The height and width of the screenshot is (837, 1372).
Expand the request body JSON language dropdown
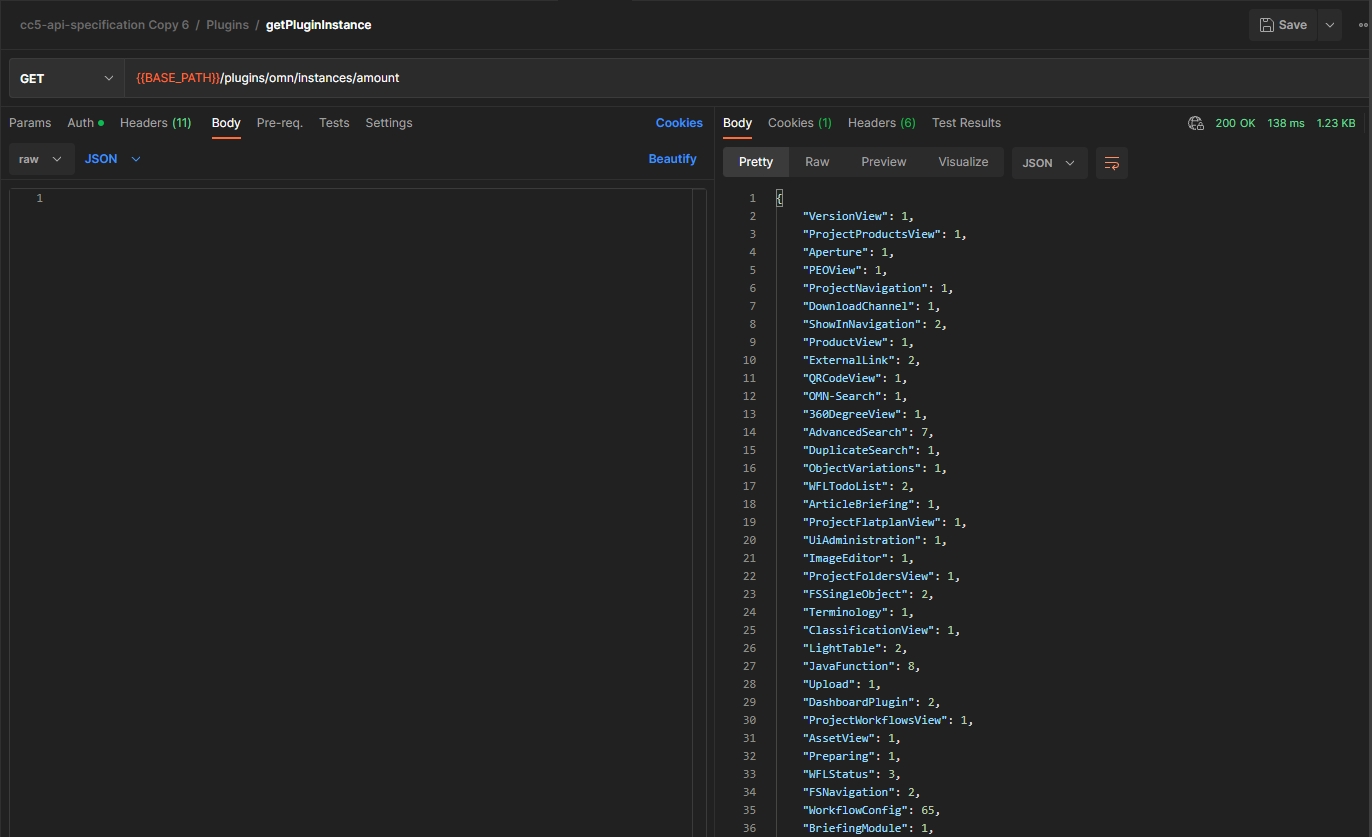[x=112, y=159]
